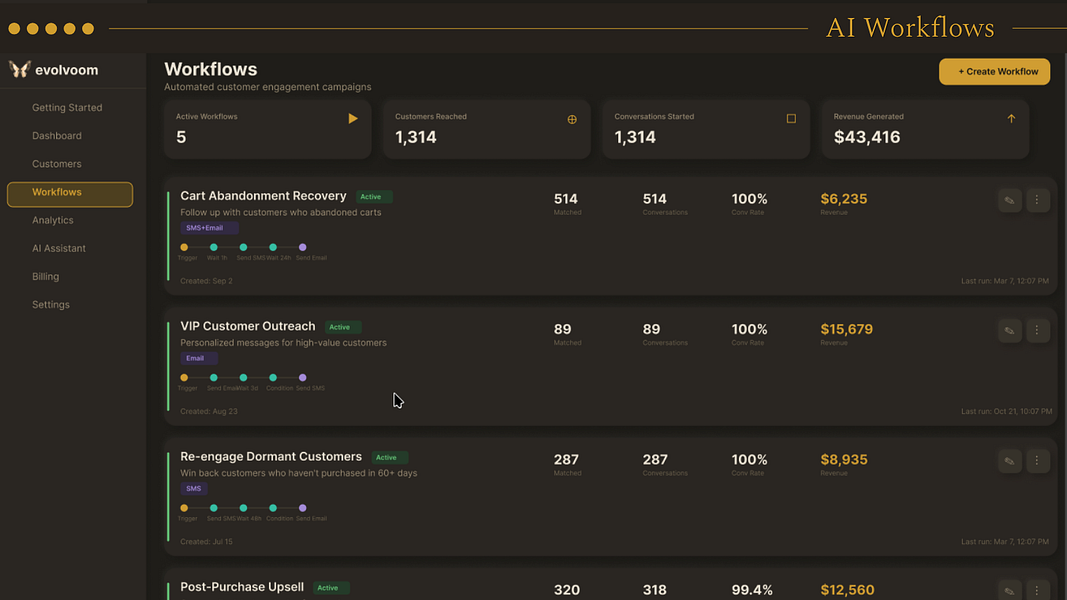This screenshot has width=1067, height=600.
Task: Open the Analytics menu item
Action: 52,220
